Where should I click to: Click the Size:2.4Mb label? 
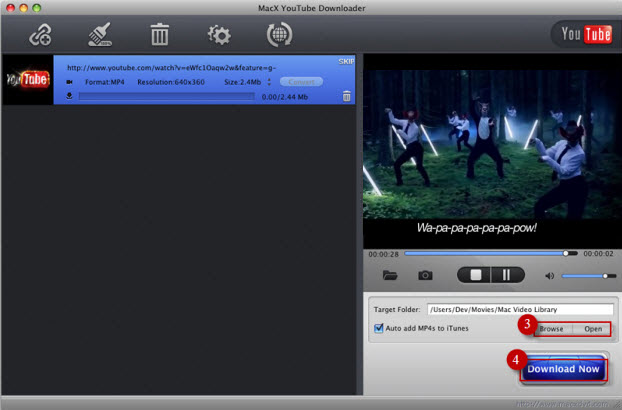tap(242, 82)
